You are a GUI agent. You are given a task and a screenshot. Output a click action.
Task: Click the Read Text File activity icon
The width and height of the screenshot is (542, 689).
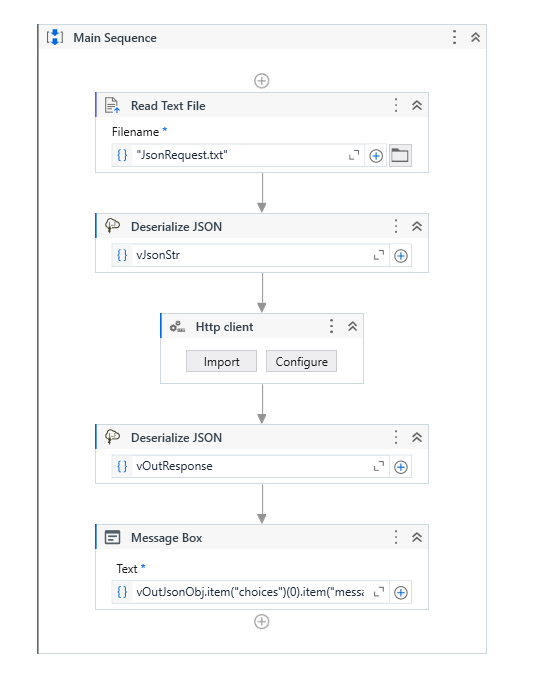(x=112, y=105)
